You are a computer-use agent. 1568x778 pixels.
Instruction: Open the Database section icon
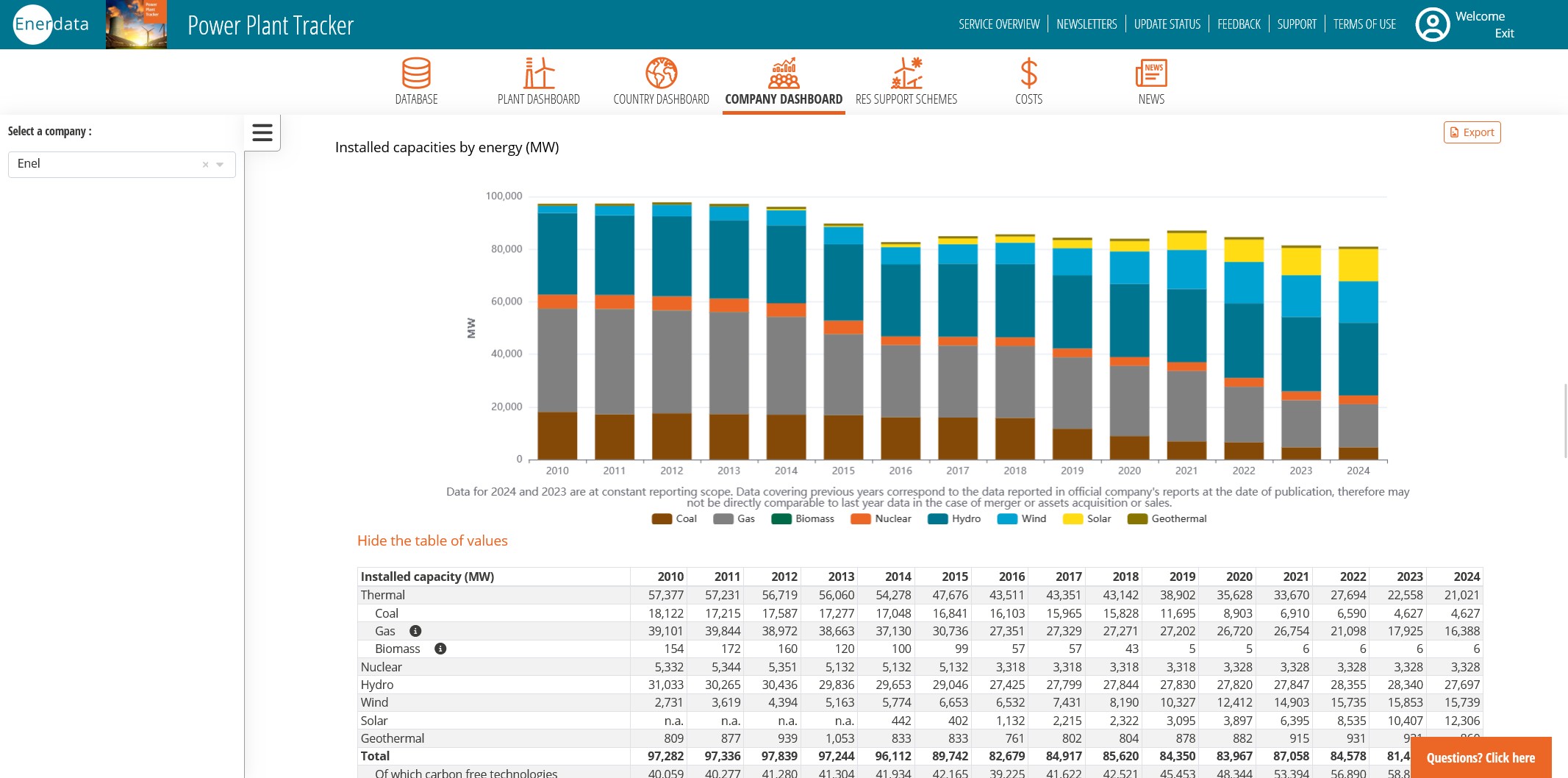pyautogui.click(x=416, y=74)
